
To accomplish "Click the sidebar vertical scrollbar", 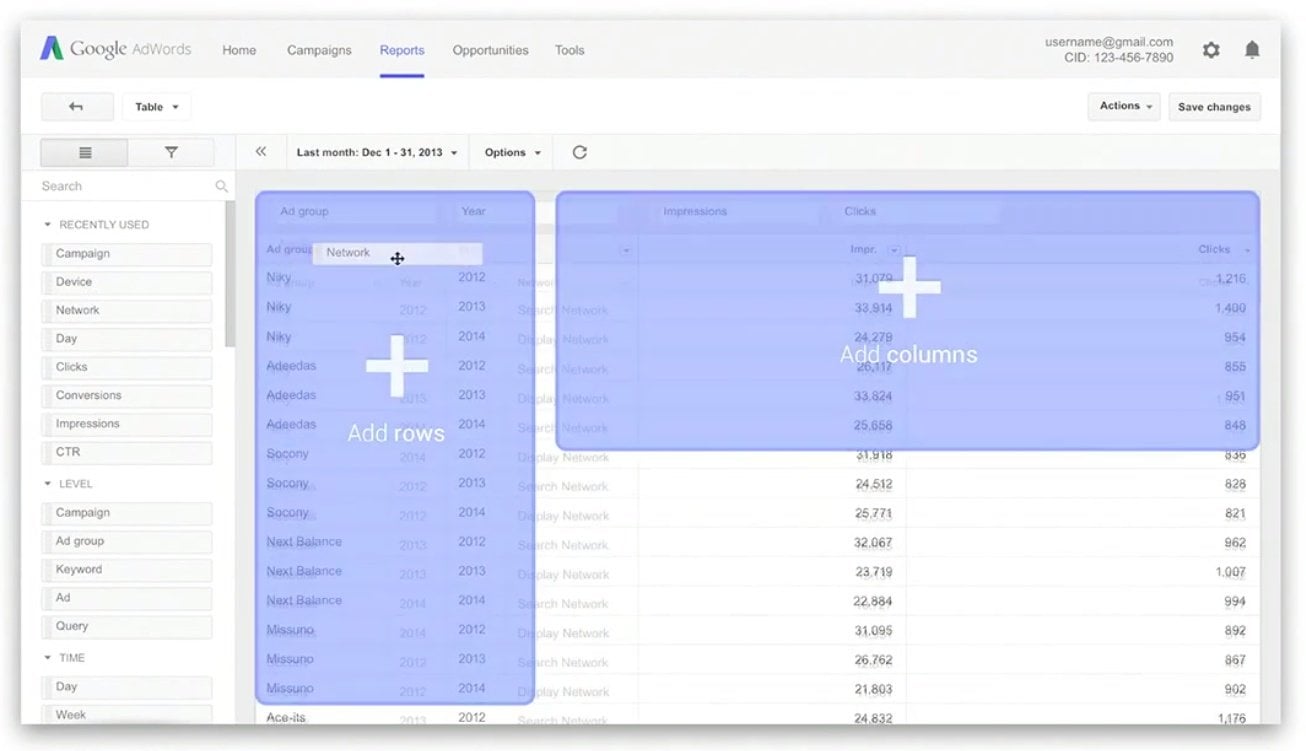I will pyautogui.click(x=230, y=273).
